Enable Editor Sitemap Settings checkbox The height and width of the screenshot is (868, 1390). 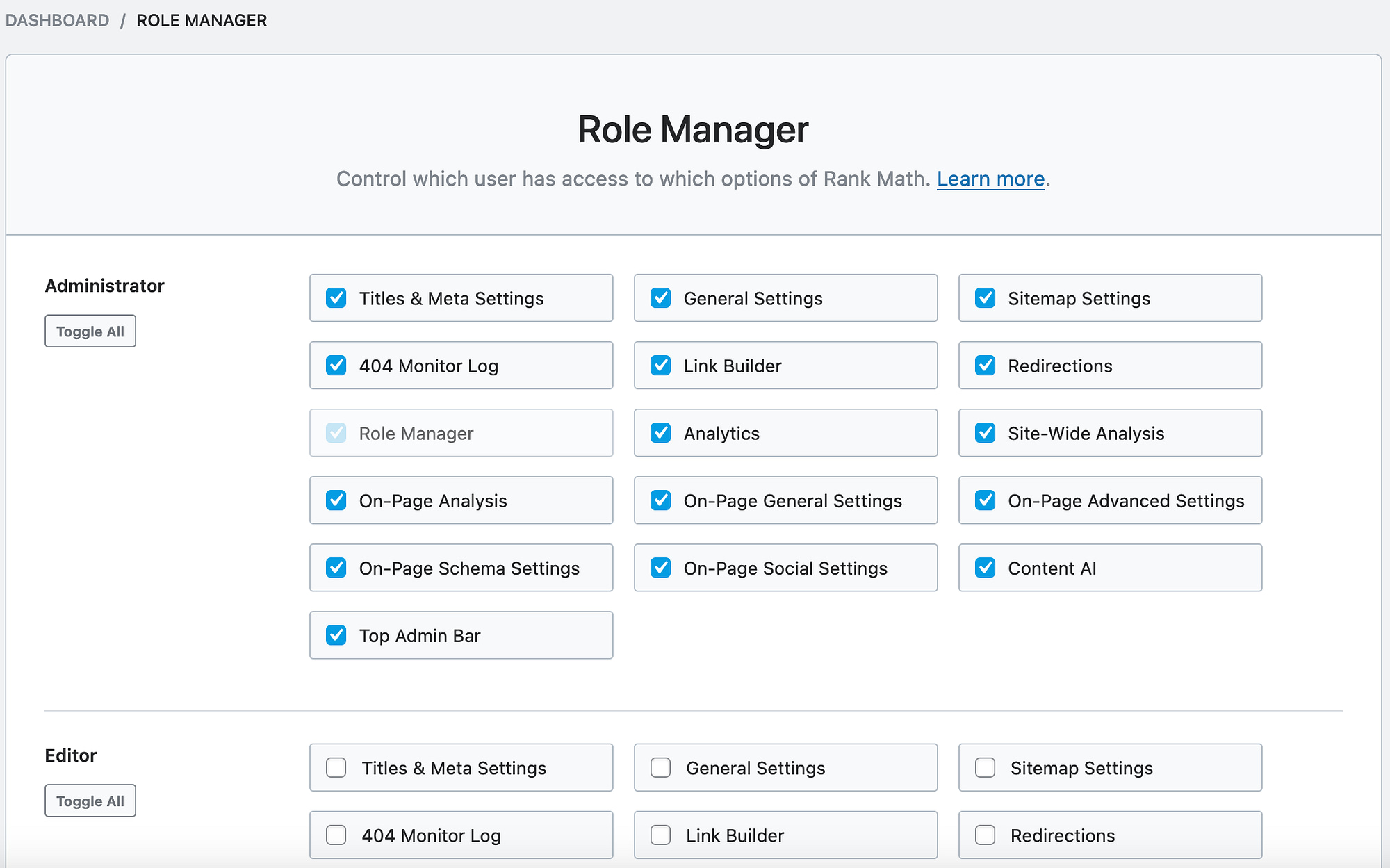tap(986, 768)
